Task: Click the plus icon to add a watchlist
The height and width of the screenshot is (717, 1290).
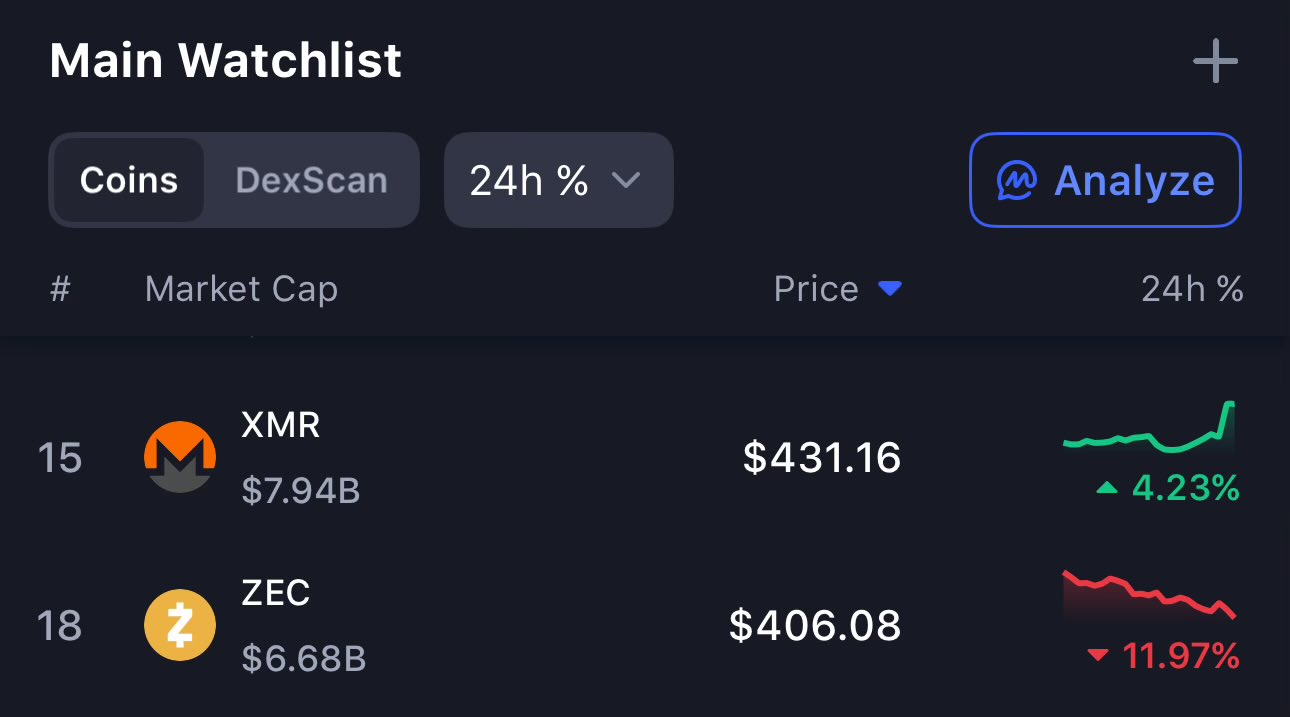Action: tap(1215, 62)
